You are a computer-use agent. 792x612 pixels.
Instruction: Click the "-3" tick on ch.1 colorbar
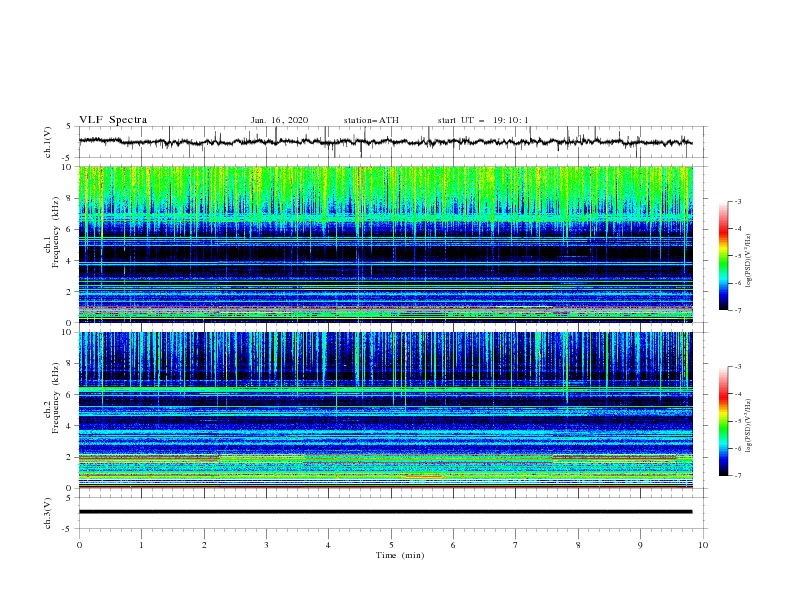pyautogui.click(x=737, y=201)
